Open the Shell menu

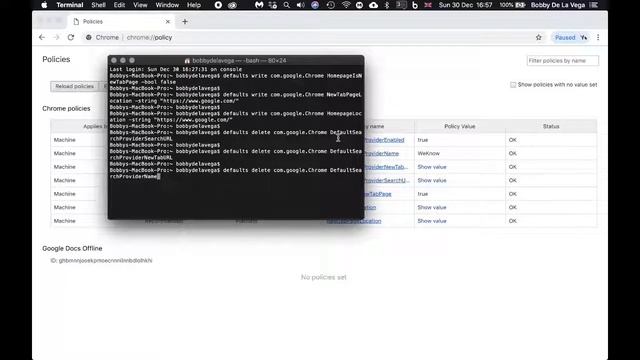pyautogui.click(x=98, y=5)
